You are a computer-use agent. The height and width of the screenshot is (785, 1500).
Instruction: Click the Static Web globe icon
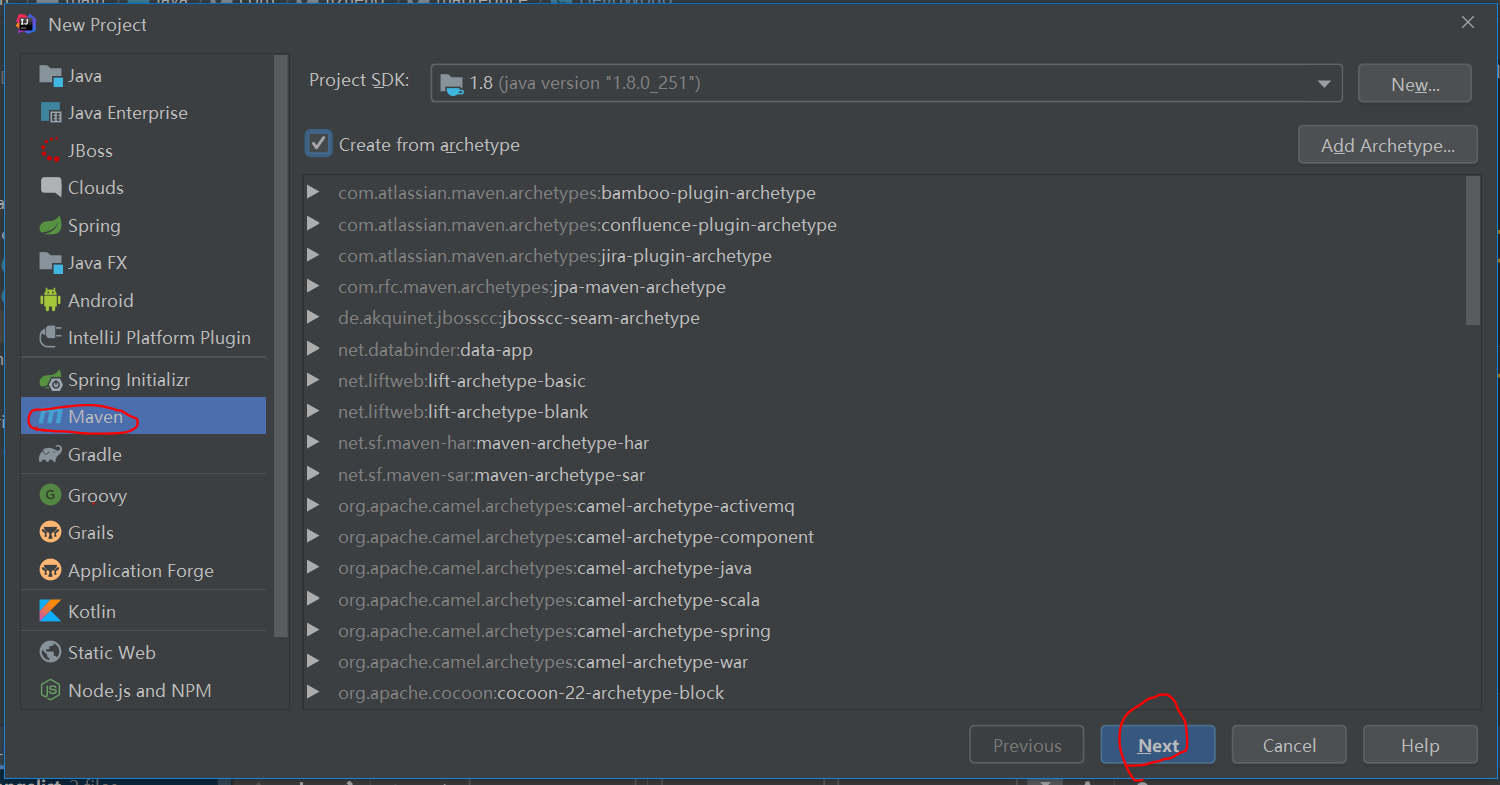pos(50,653)
